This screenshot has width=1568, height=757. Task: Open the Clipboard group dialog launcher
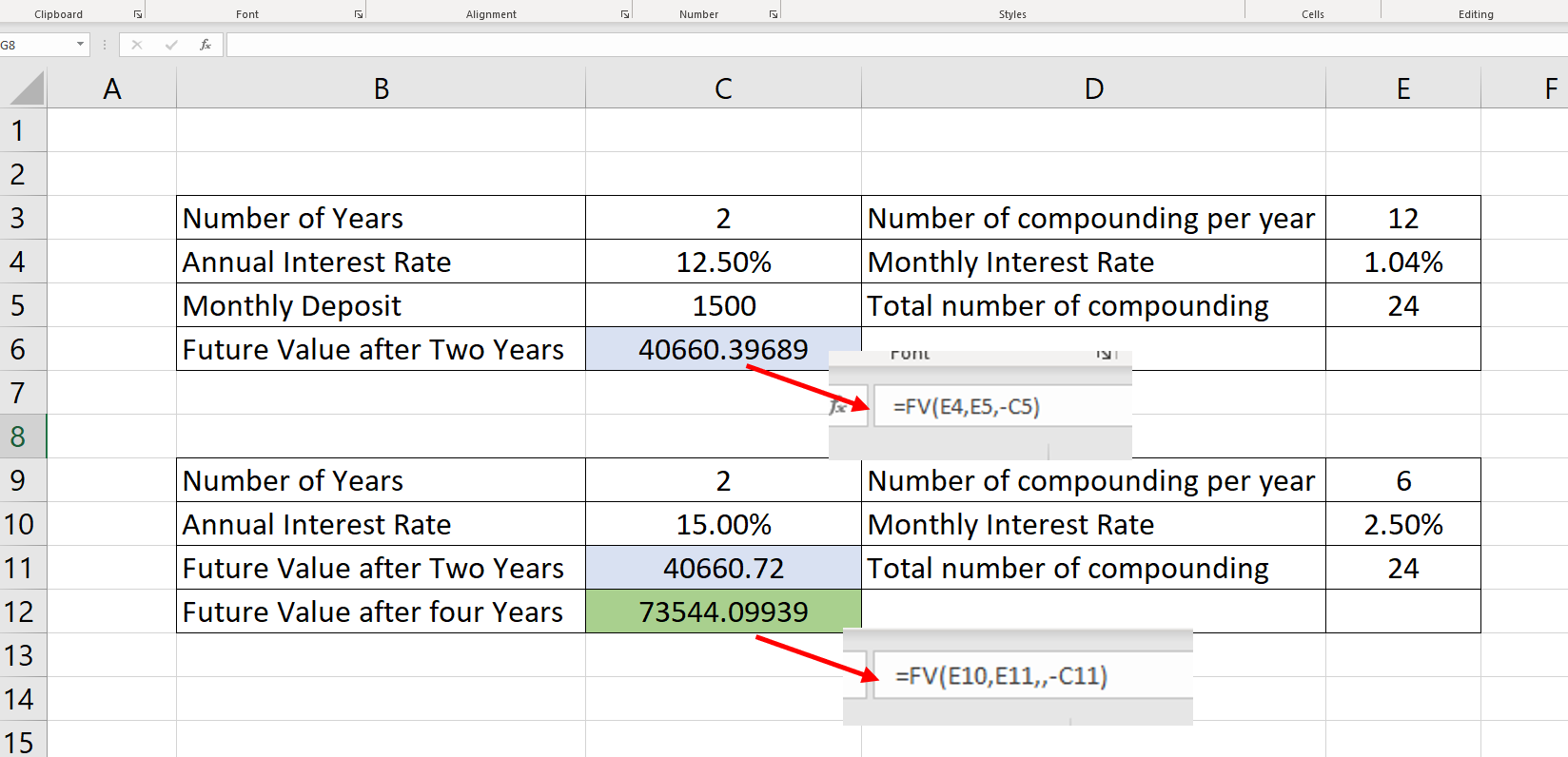pyautogui.click(x=138, y=14)
